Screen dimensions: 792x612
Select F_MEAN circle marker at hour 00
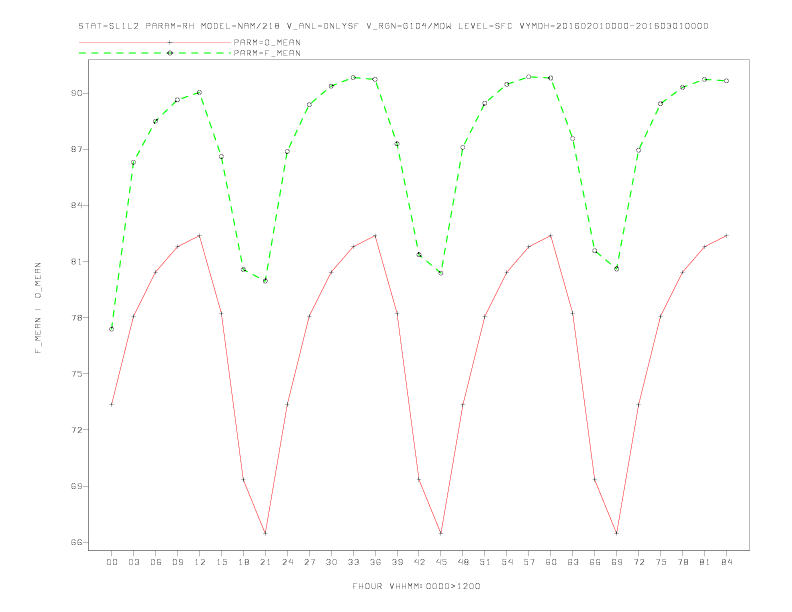[x=112, y=329]
